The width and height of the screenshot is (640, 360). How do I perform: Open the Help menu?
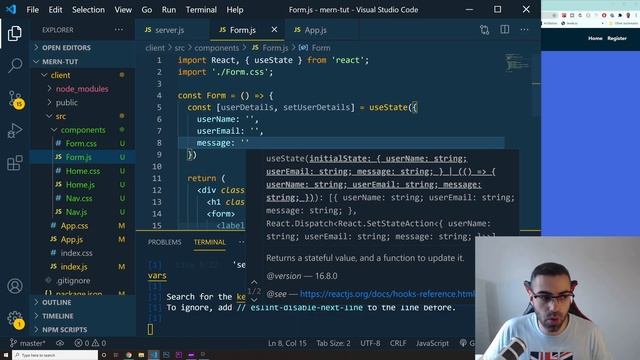click(235, 9)
